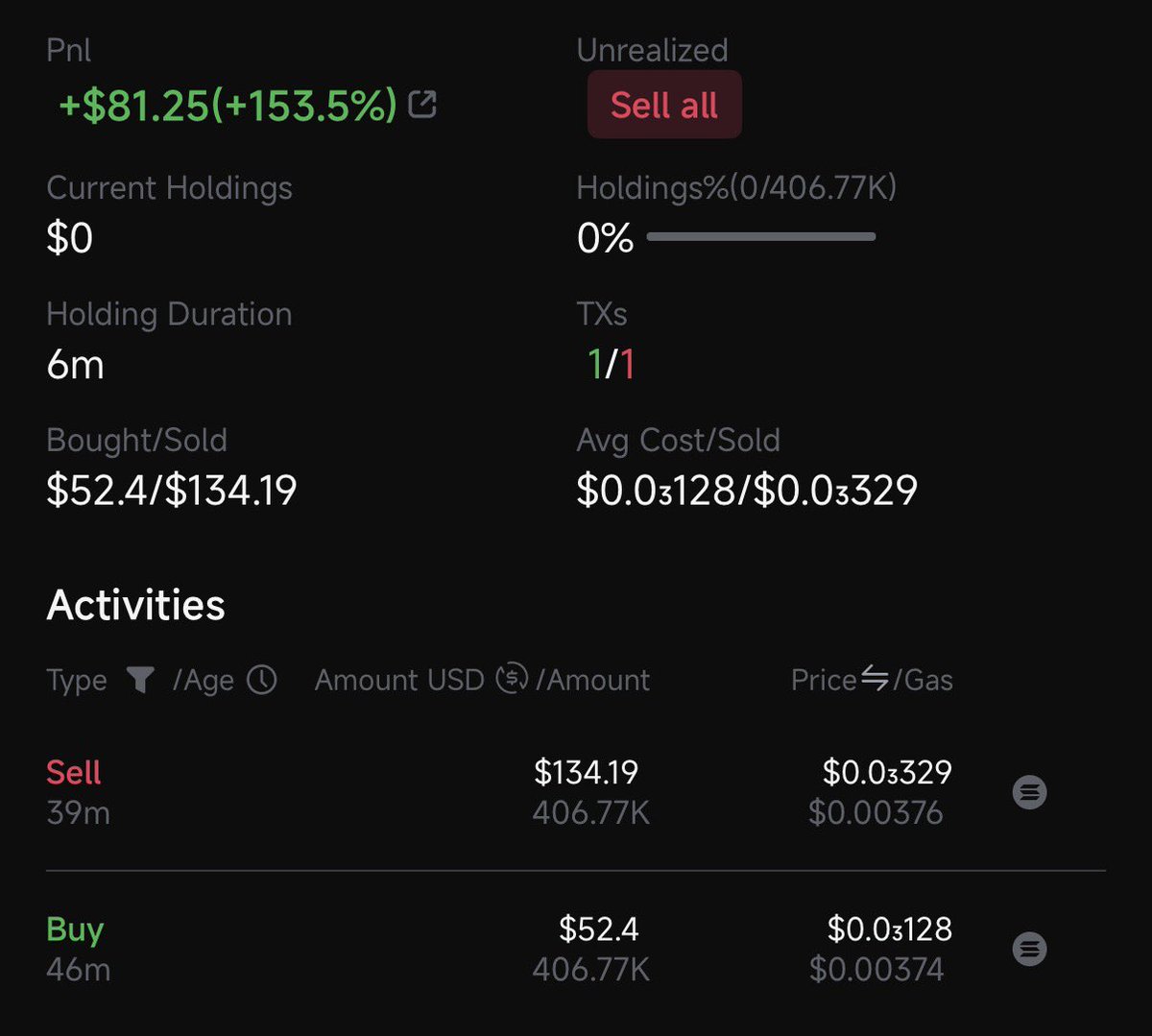Click the Type column header
Viewport: 1152px width, 1036px height.
point(77,680)
